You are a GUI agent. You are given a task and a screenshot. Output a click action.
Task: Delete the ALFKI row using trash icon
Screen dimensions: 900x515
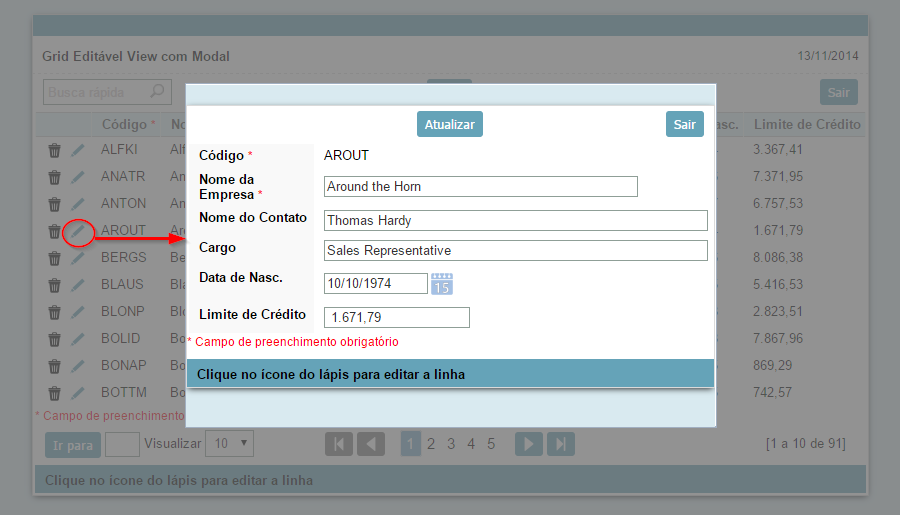[x=55, y=150]
